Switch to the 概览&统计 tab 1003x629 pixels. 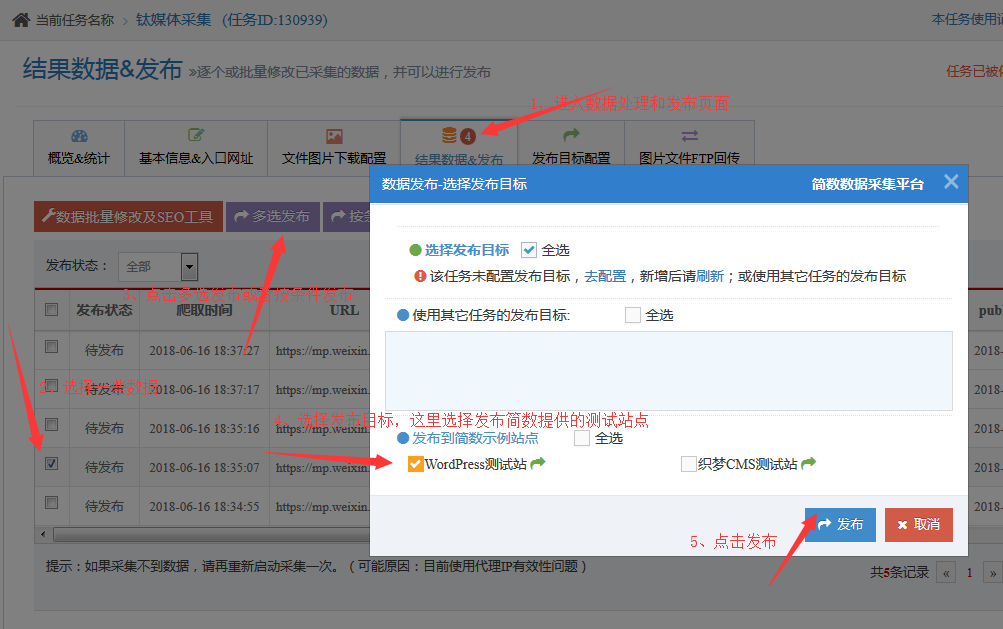point(79,148)
